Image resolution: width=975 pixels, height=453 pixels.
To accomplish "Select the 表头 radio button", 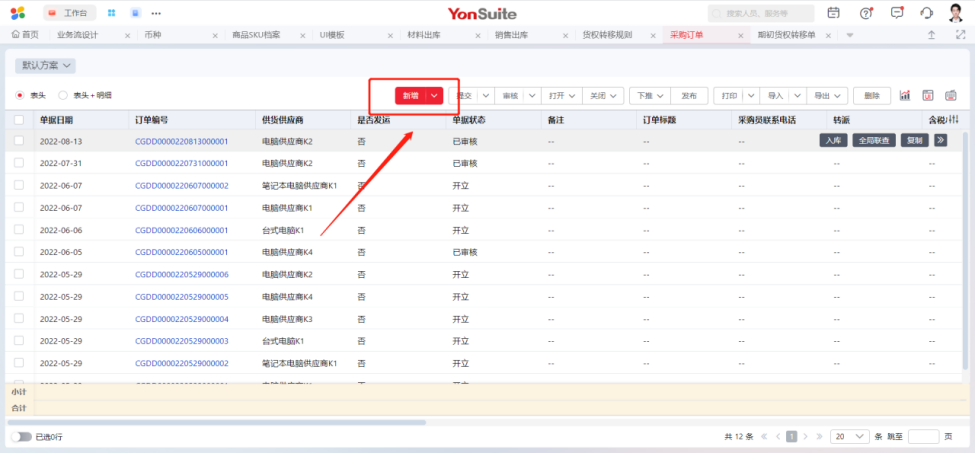I will click(x=19, y=95).
